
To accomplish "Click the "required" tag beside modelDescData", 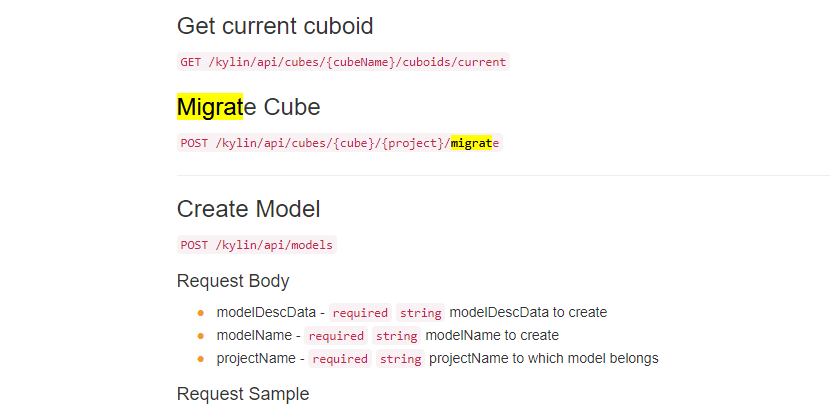I will [x=360, y=313].
